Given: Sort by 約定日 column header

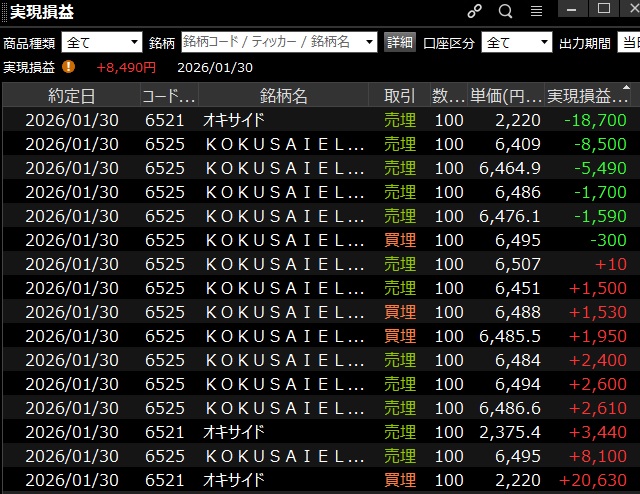Looking at the screenshot, I should 72,96.
